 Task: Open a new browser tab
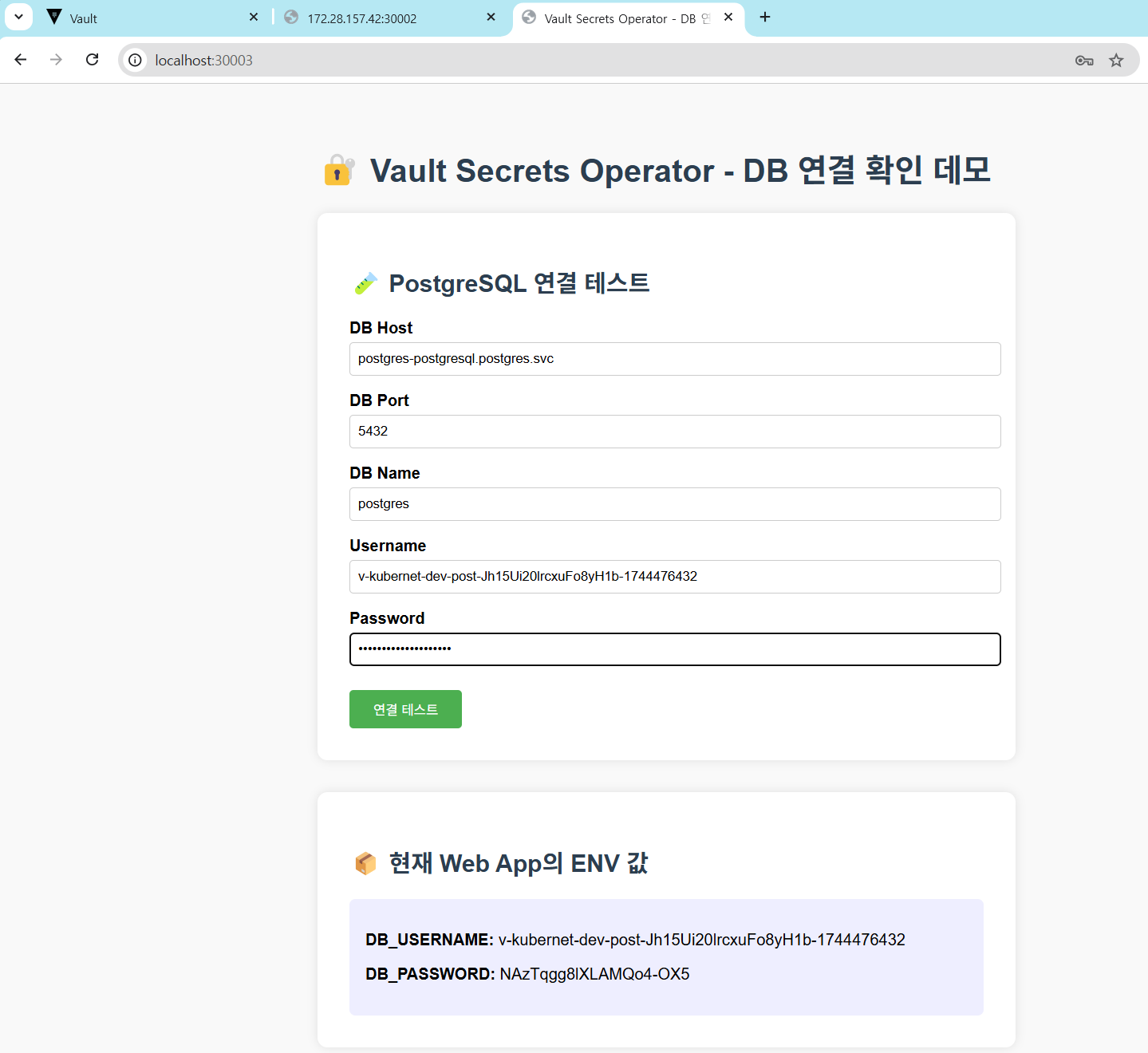click(x=765, y=17)
